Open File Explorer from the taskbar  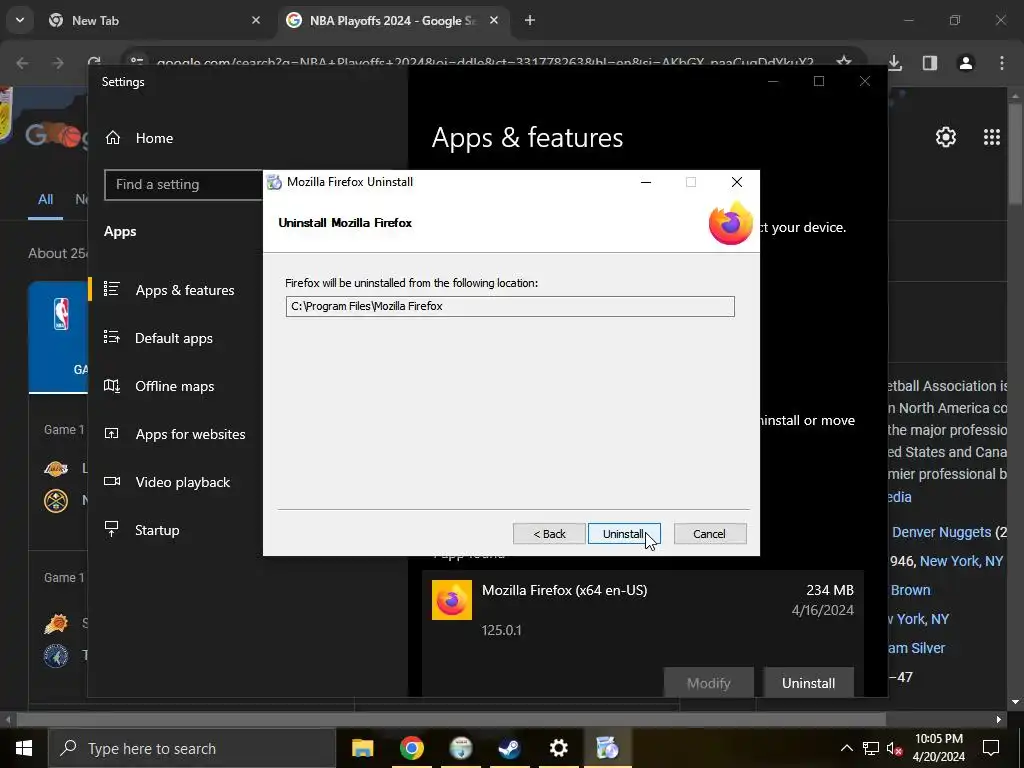(362, 748)
